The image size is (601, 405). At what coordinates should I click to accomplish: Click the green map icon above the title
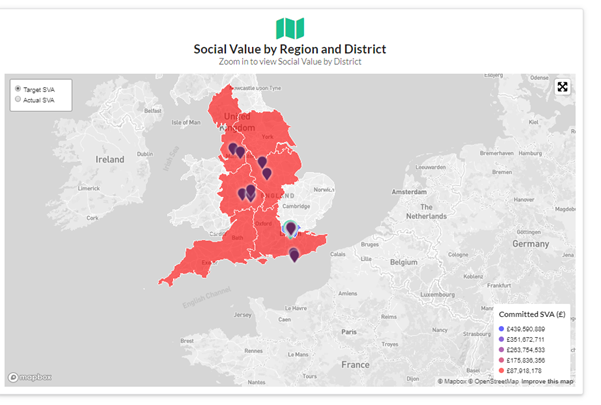point(290,27)
